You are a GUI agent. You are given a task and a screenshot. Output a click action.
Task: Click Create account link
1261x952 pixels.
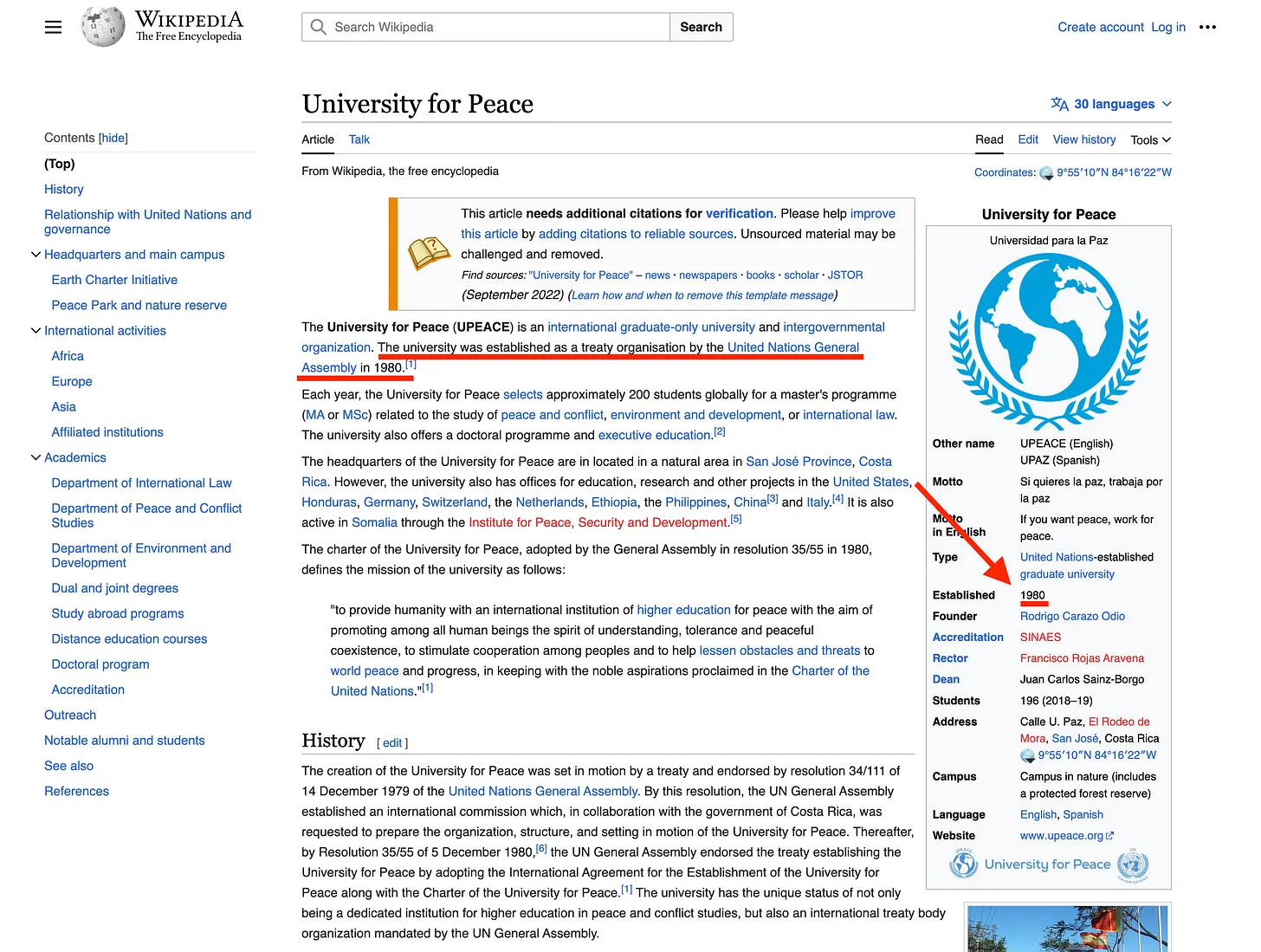tap(1101, 27)
